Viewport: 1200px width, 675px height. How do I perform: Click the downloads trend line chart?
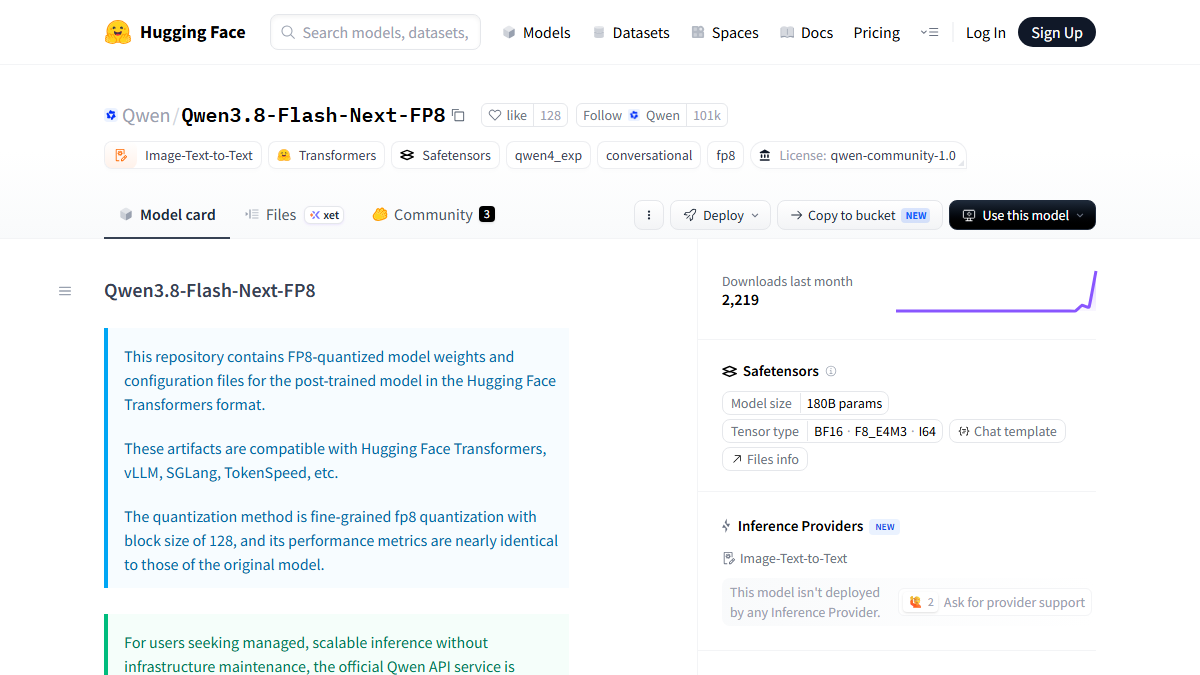click(996, 292)
